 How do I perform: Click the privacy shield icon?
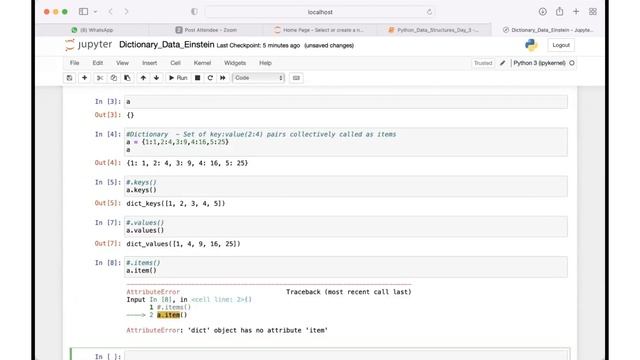[194, 11]
